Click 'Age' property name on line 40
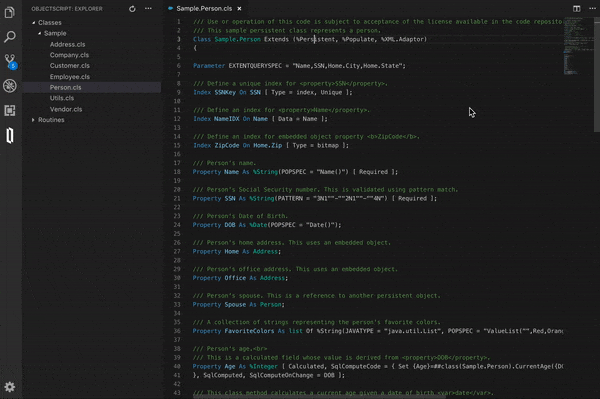 [x=230, y=366]
